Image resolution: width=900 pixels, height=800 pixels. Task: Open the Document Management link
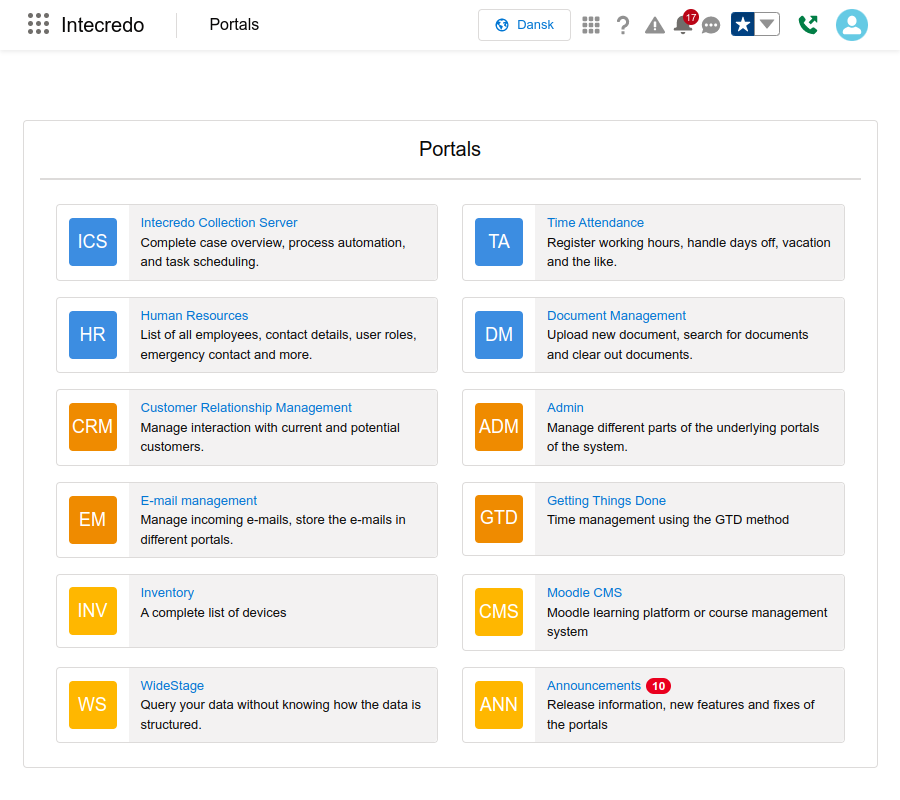(616, 316)
